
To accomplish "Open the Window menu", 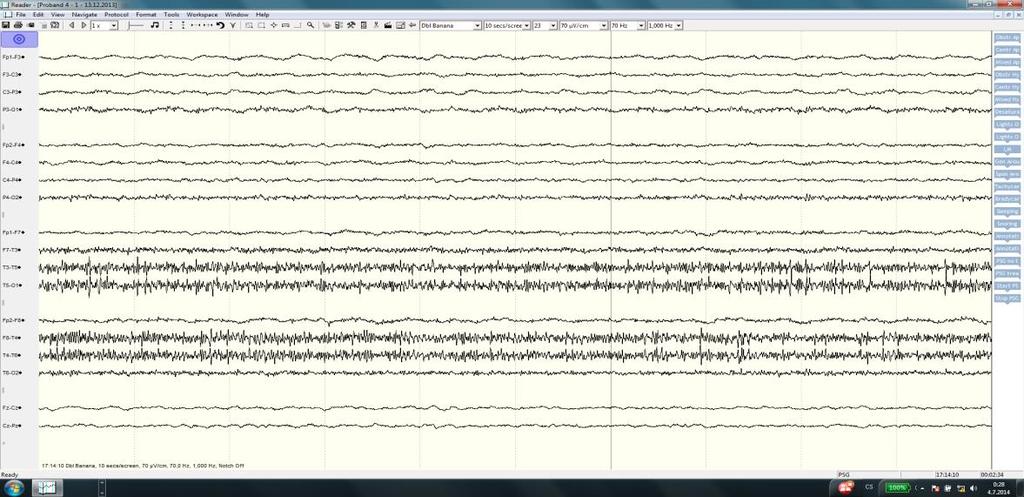I will pos(236,14).
